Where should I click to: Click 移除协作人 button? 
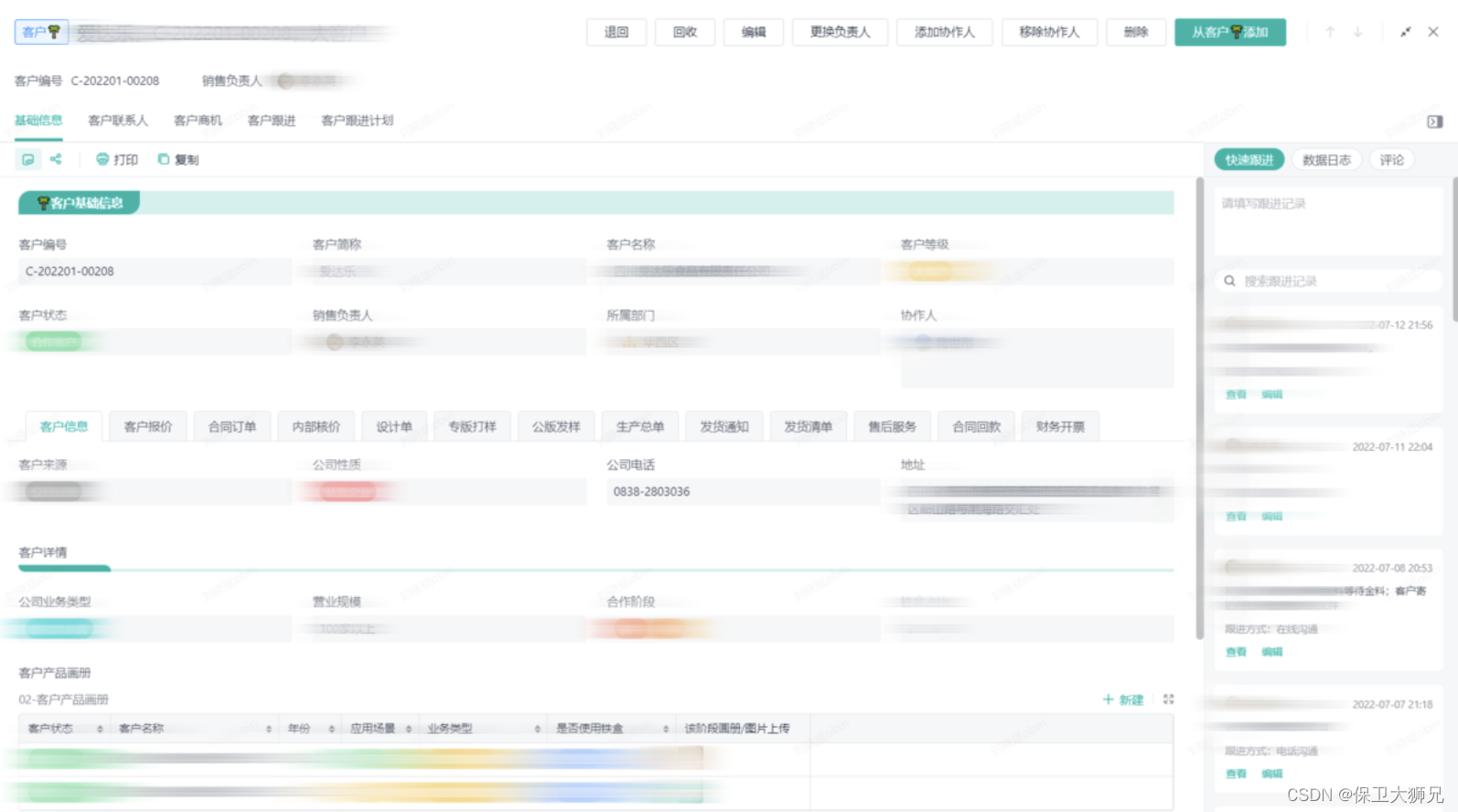click(x=1049, y=32)
